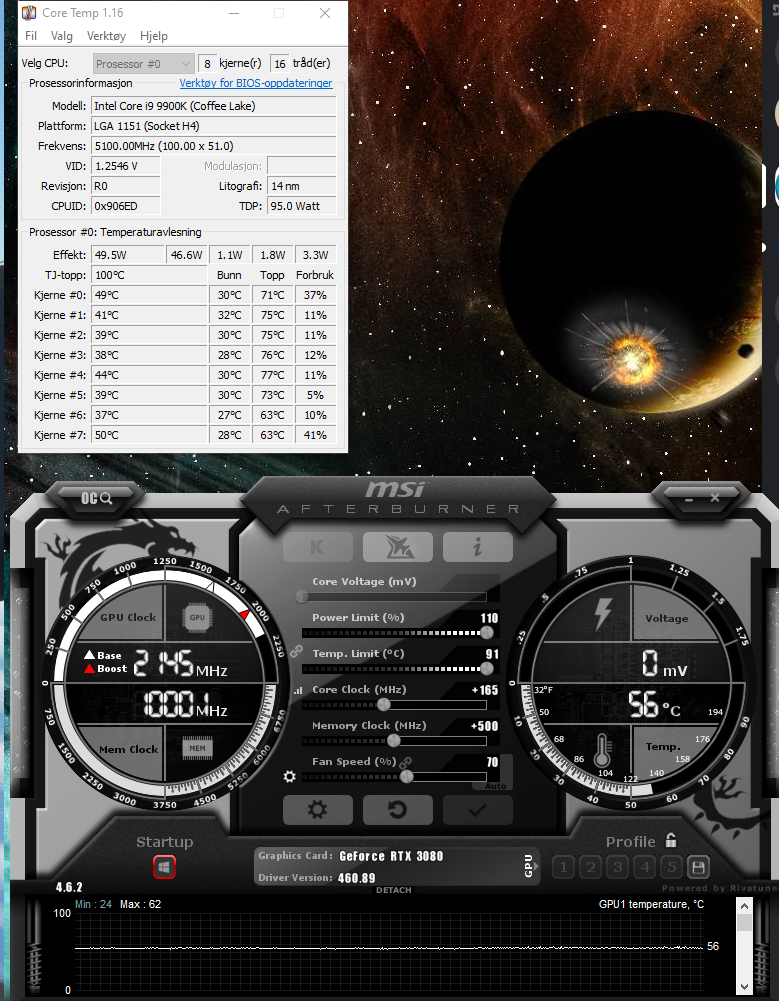Viewport: 779px width, 1001px height.
Task: Adjust the Core Voltage slider handle
Action: coord(302,597)
